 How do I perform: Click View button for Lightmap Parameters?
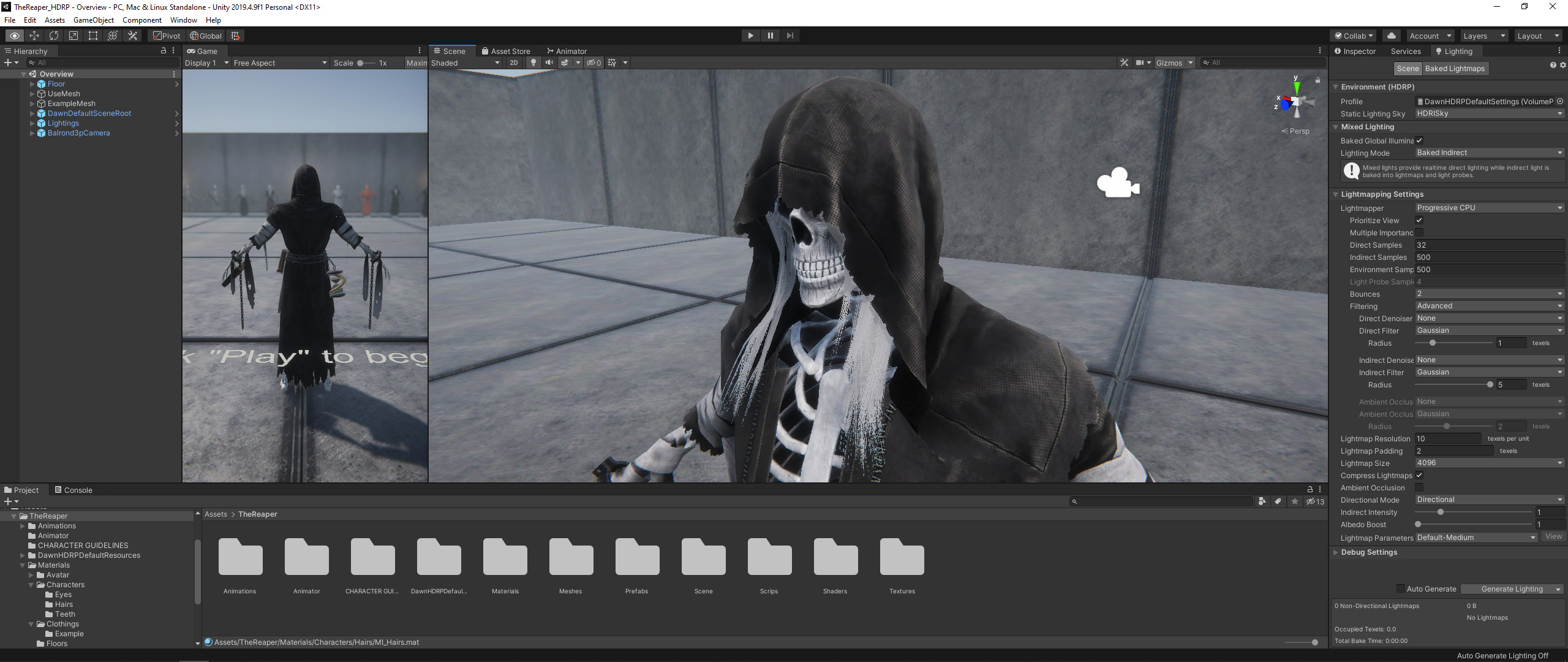point(1553,537)
